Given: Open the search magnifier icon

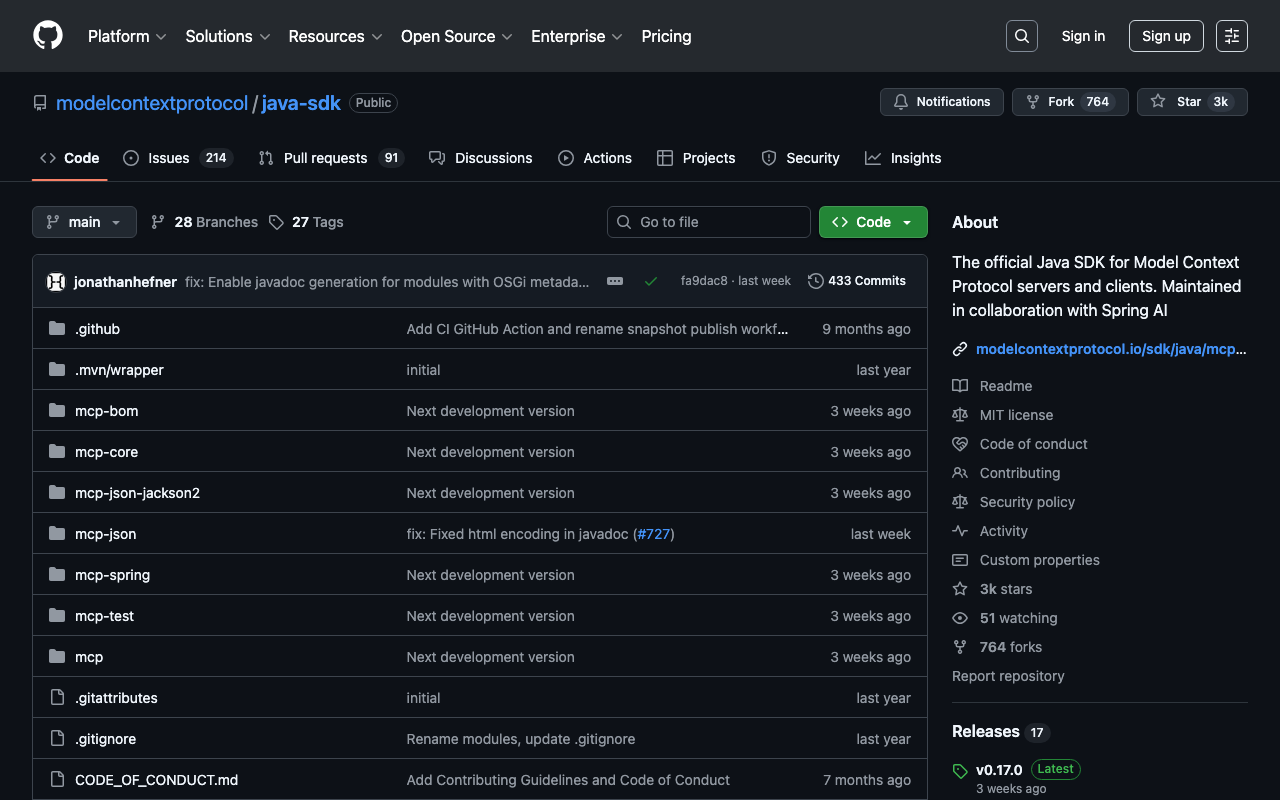Looking at the screenshot, I should point(1022,36).
